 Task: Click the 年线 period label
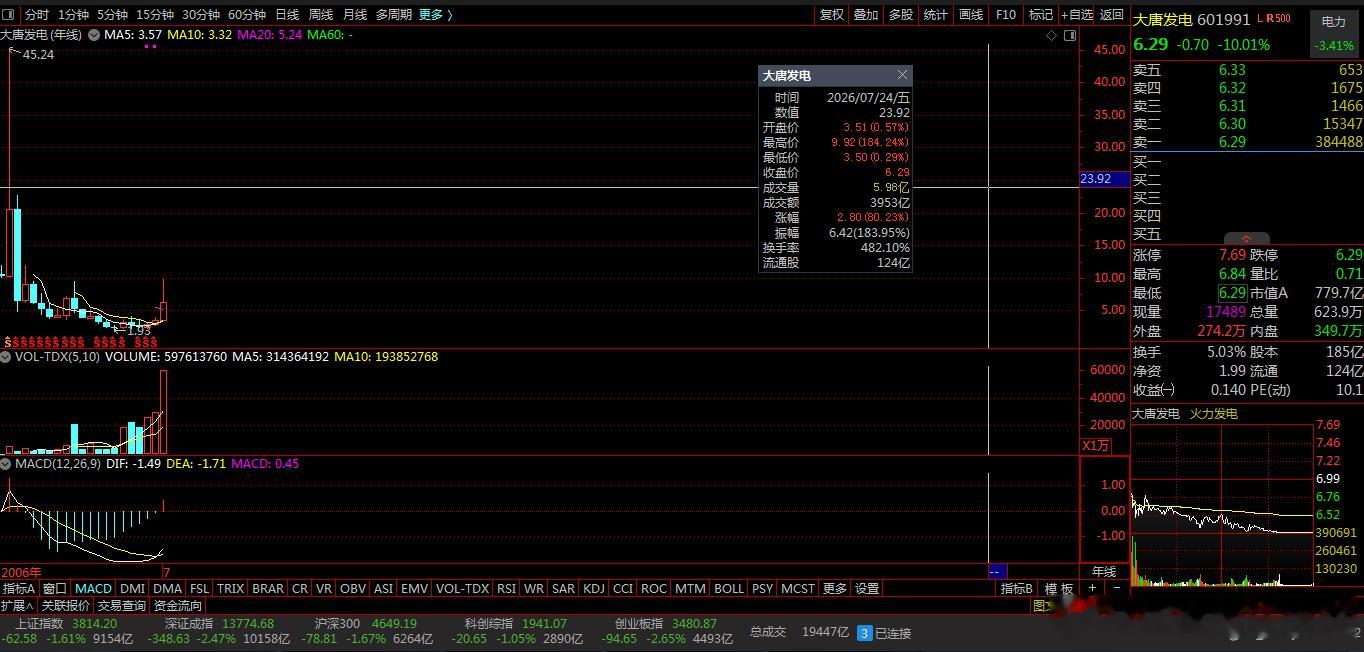pos(1104,572)
